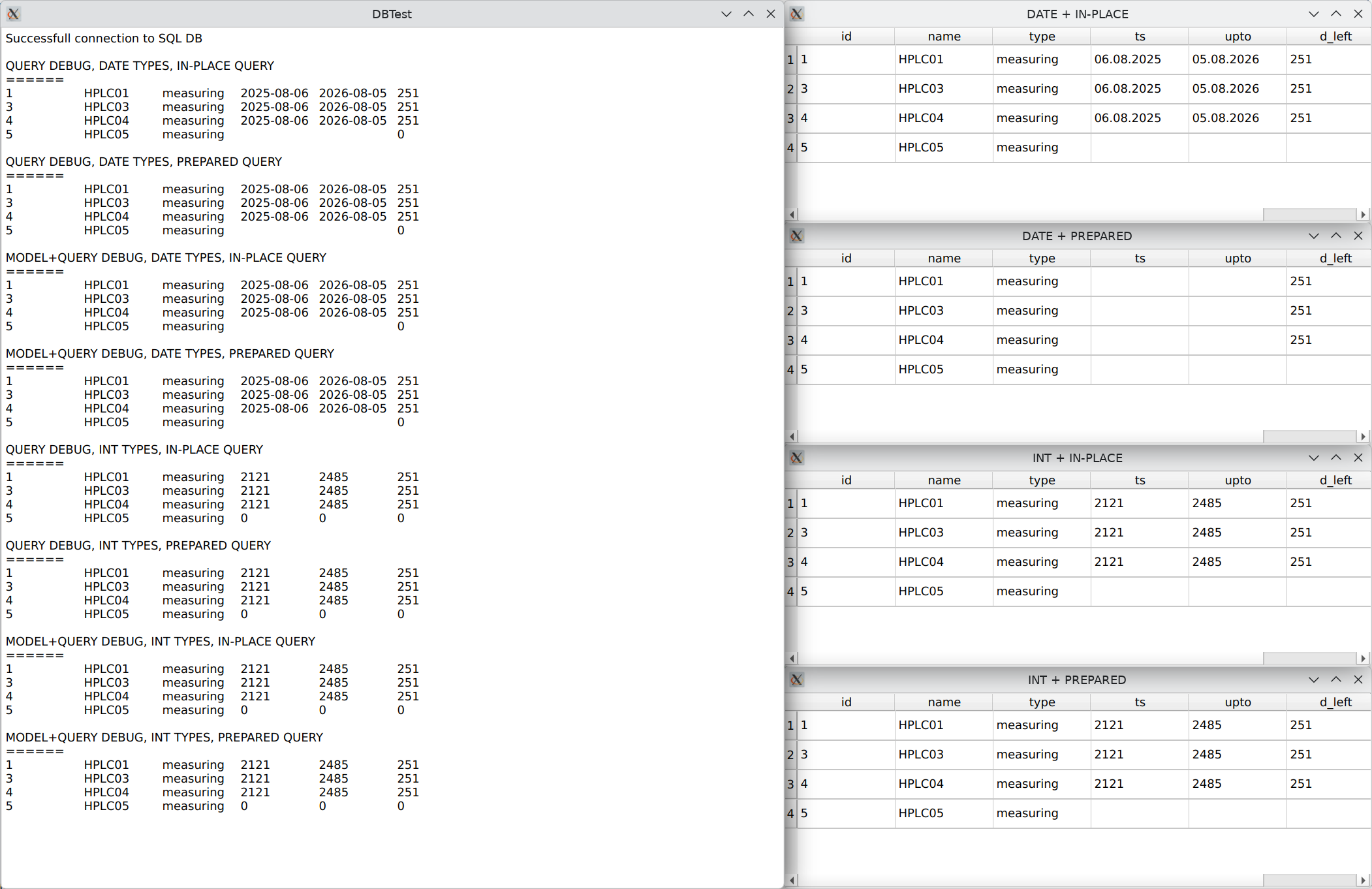Viewport: 1372px width, 889px height.
Task: Minimize the DBTest window
Action: coord(726,14)
